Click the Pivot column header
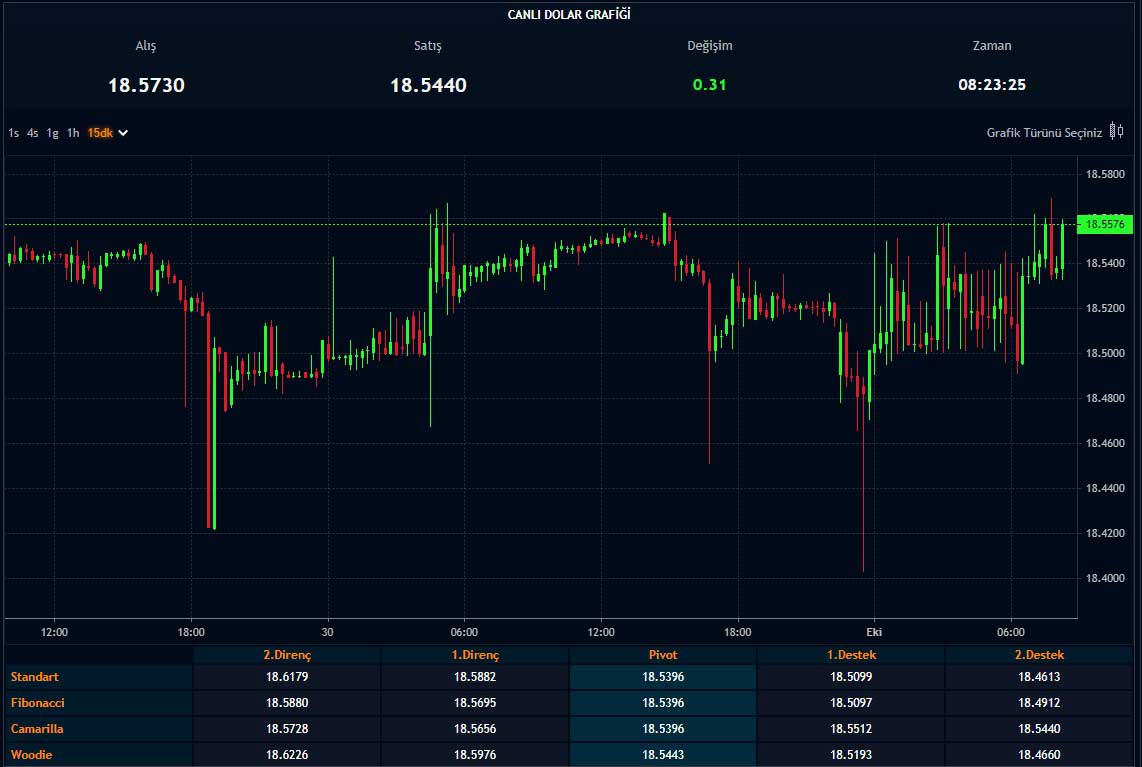This screenshot has width=1142, height=767. [x=663, y=655]
